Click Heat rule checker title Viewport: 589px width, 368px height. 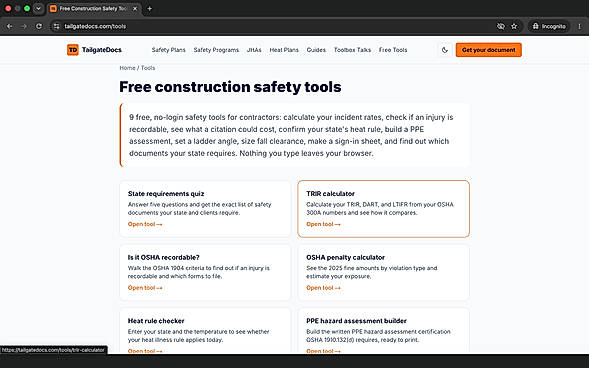(x=156, y=321)
